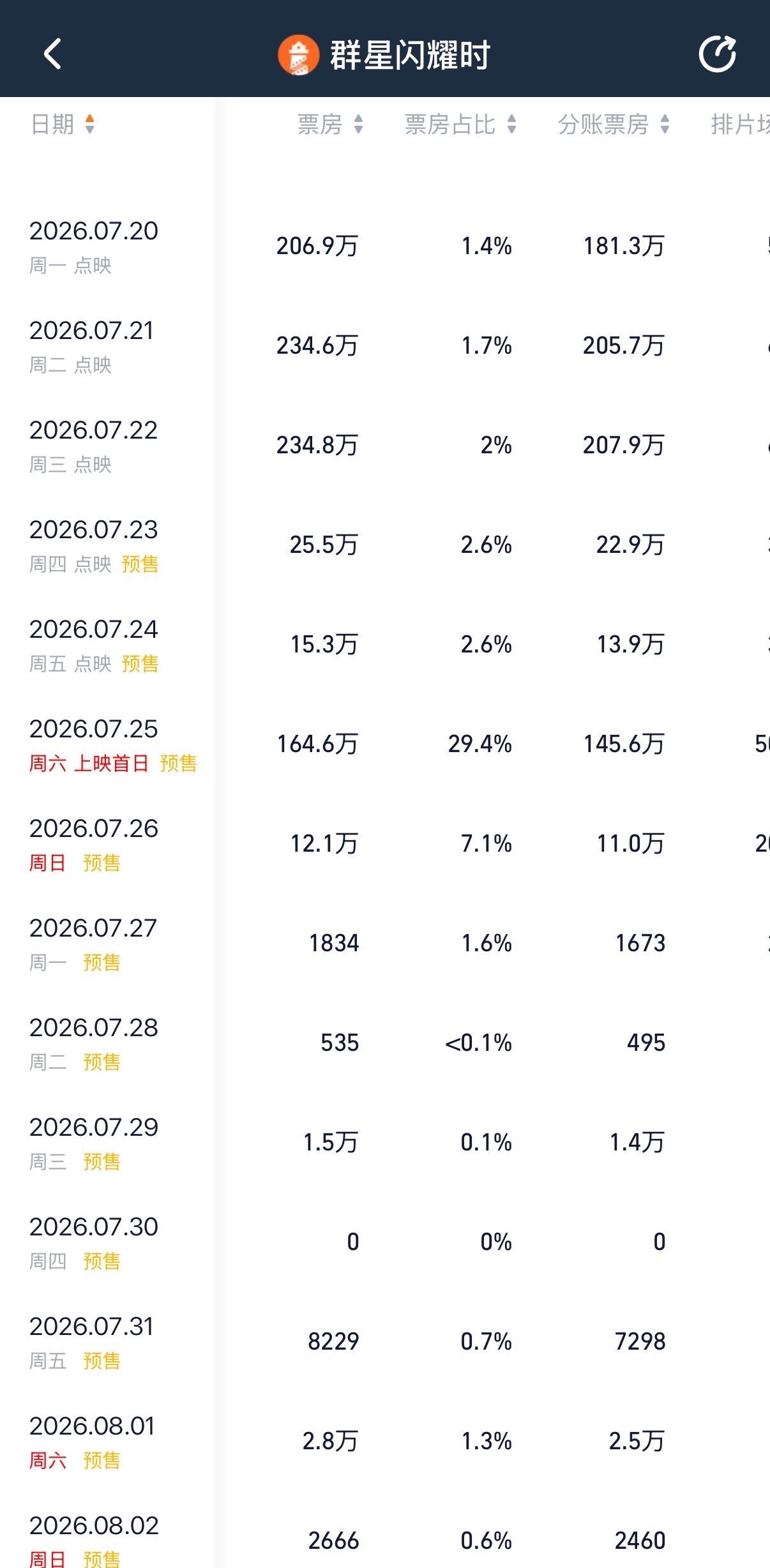
Task: Tap the share icon in the header
Action: click(717, 54)
